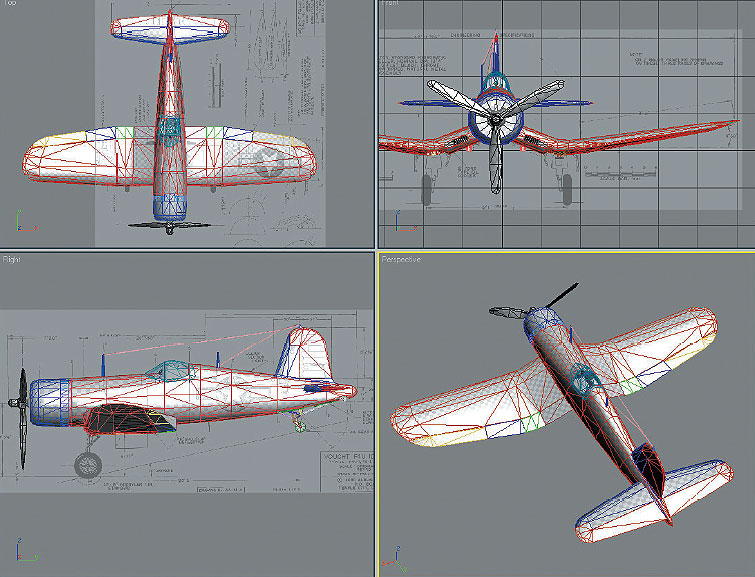Click the axis gizmo in Front viewport

click(398, 222)
